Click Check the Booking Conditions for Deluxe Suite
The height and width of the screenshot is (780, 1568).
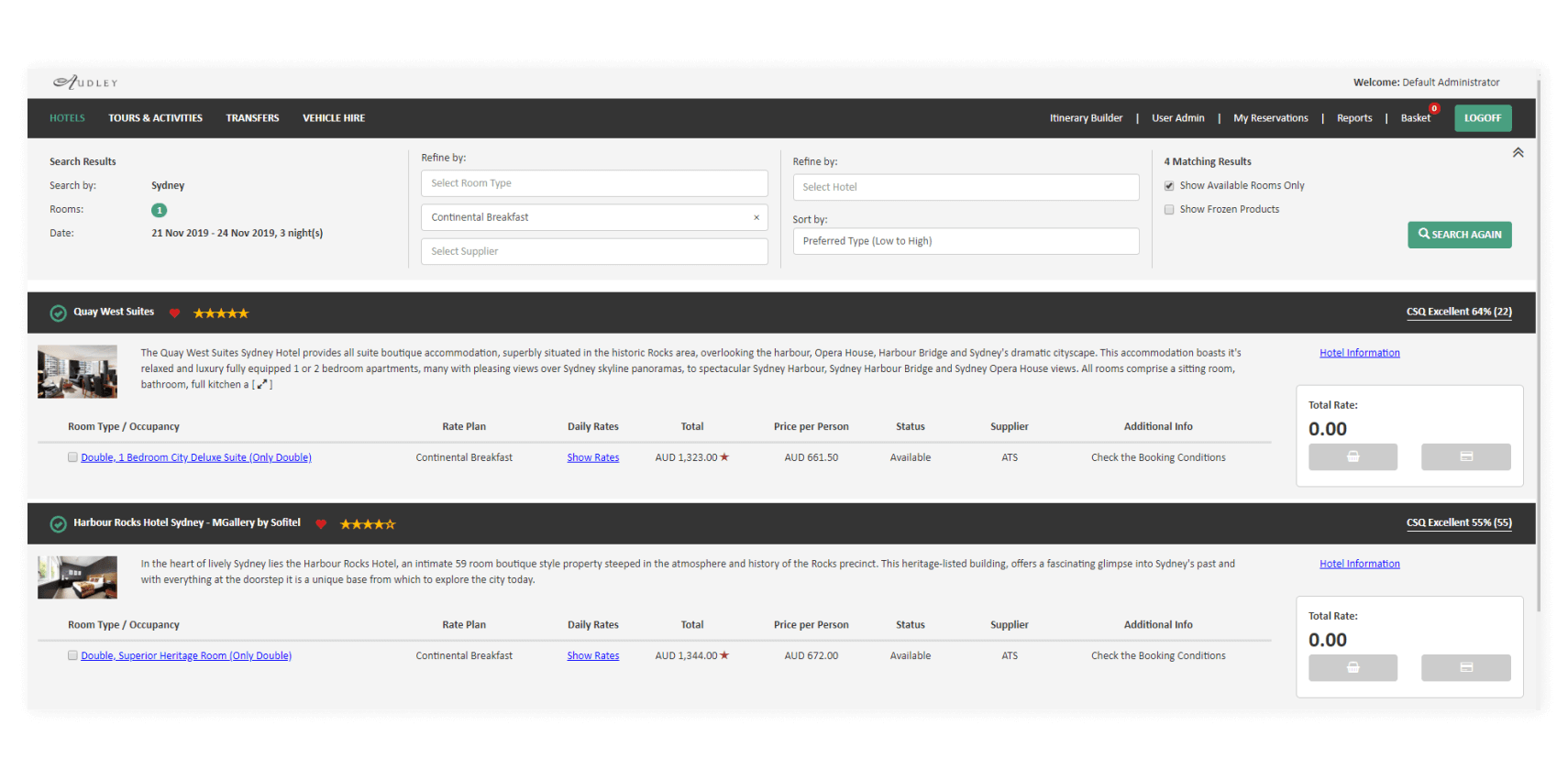click(x=1158, y=457)
